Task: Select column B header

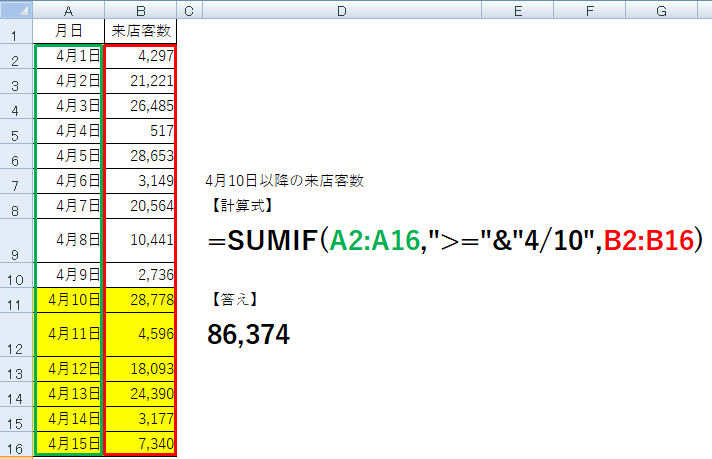Action: pos(139,10)
